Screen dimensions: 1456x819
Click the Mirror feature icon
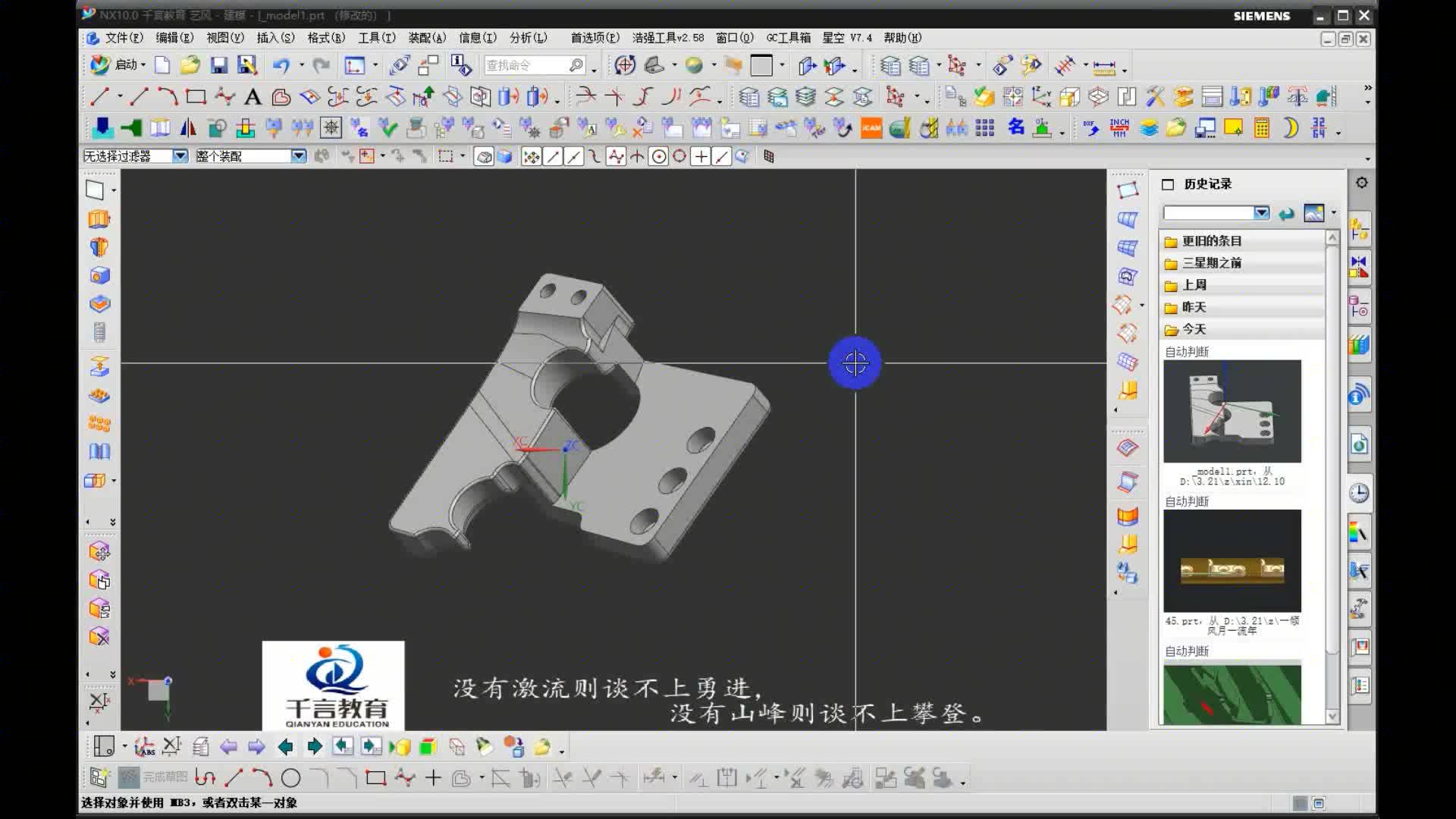[x=188, y=128]
